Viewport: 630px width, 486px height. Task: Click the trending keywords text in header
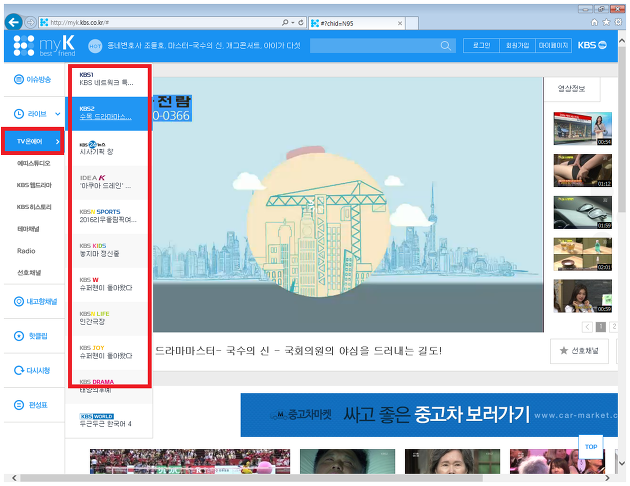coord(204,46)
